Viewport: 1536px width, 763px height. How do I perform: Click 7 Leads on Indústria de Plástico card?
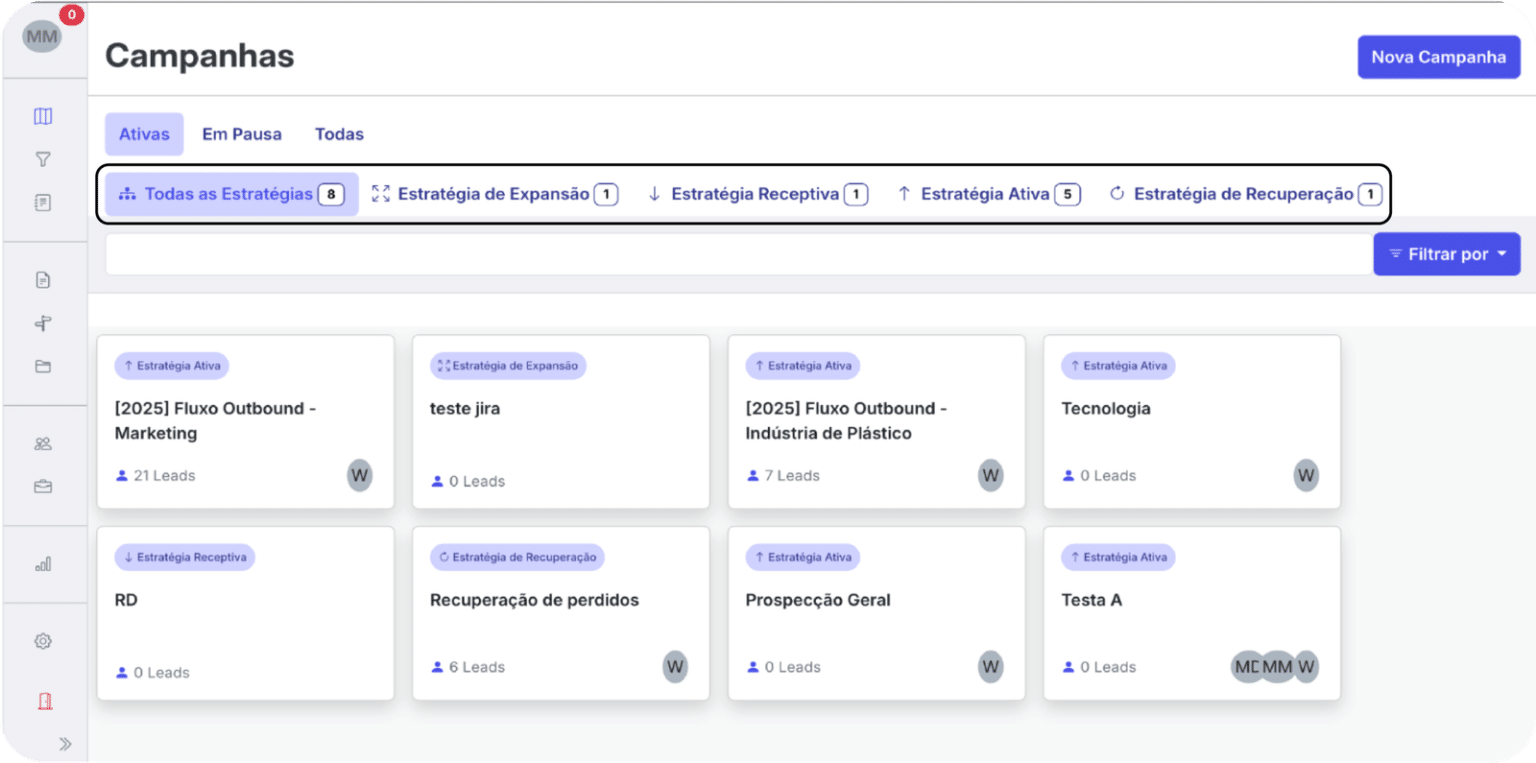(783, 476)
